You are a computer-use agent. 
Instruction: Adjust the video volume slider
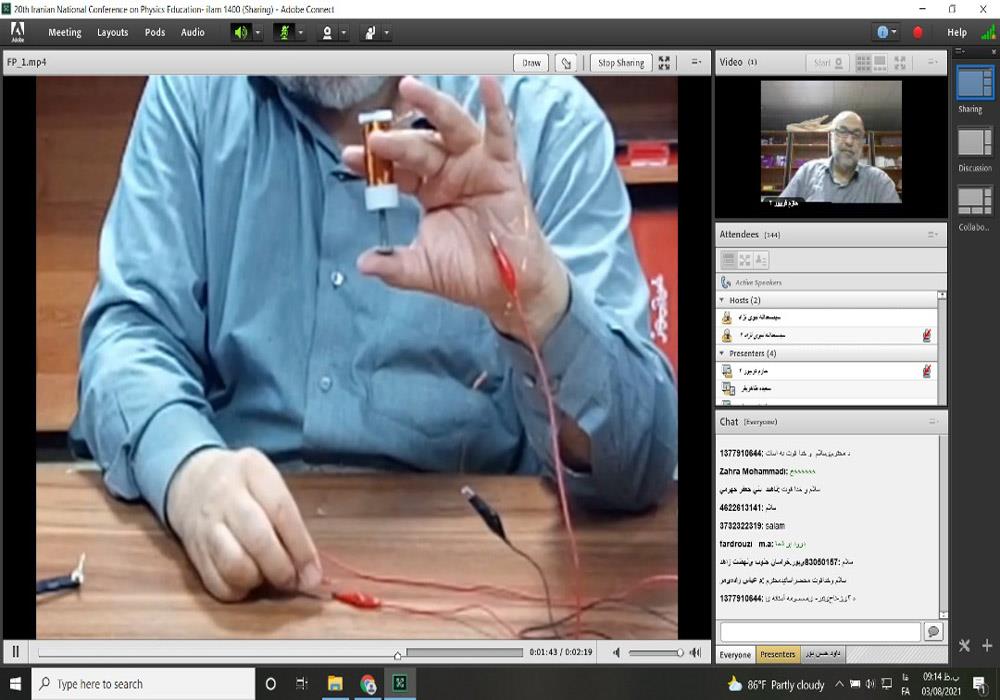pos(655,653)
